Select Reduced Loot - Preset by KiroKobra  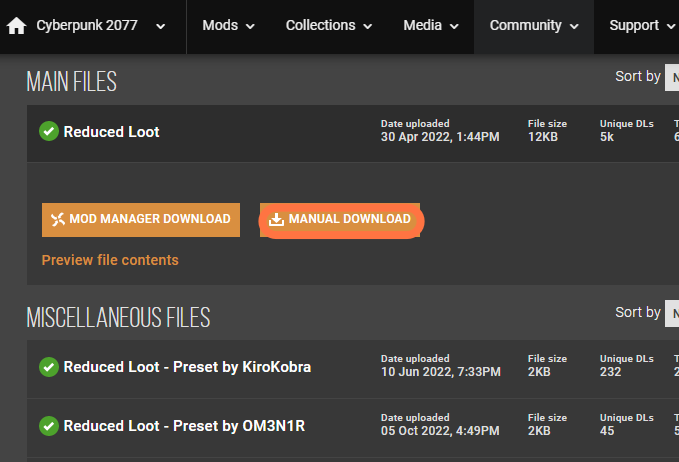187,367
